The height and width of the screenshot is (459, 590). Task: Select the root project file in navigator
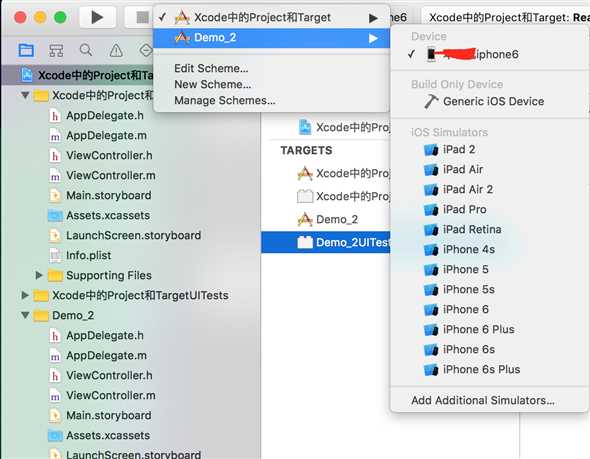click(x=78, y=75)
